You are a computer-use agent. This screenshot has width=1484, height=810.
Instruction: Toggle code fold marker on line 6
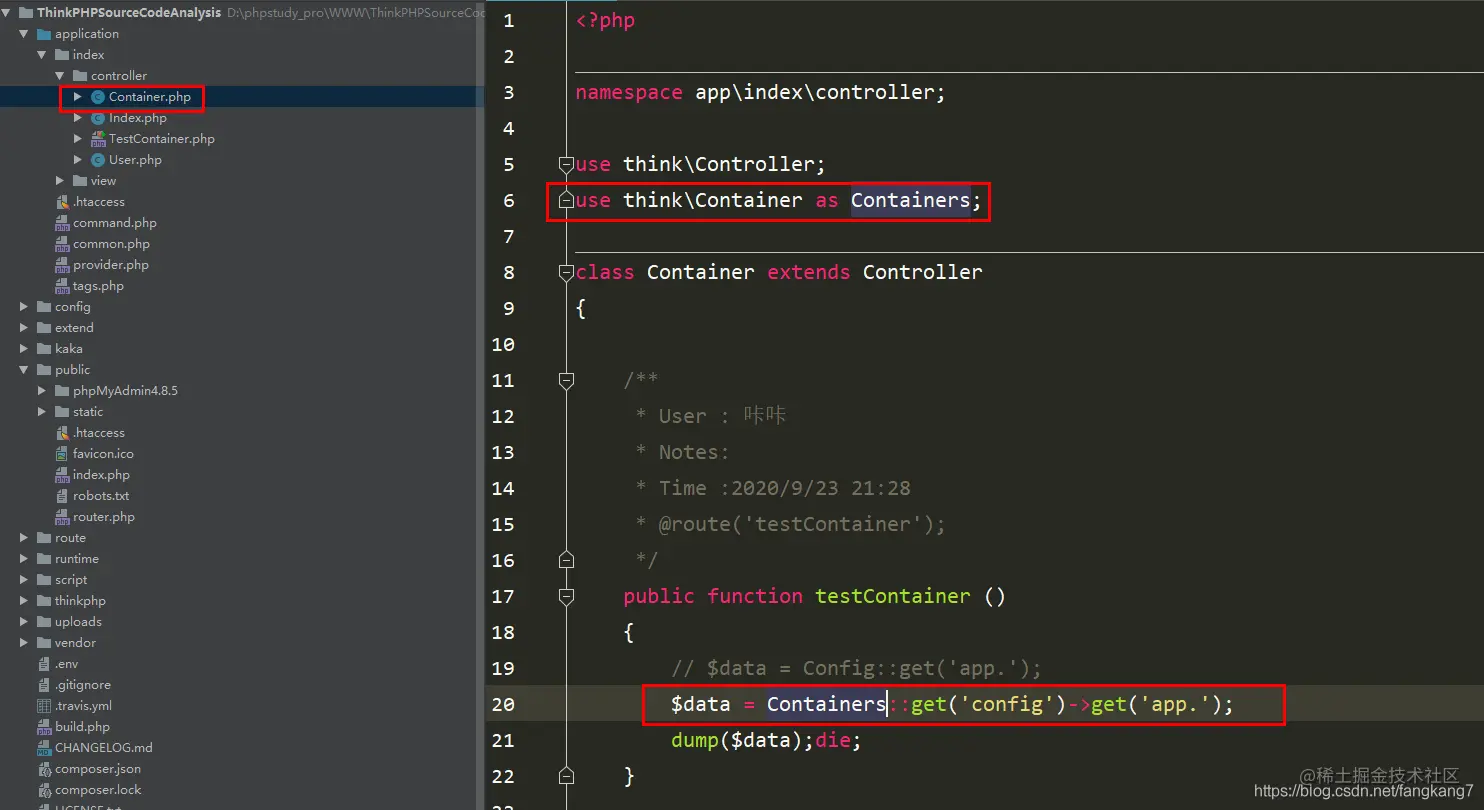click(x=566, y=200)
